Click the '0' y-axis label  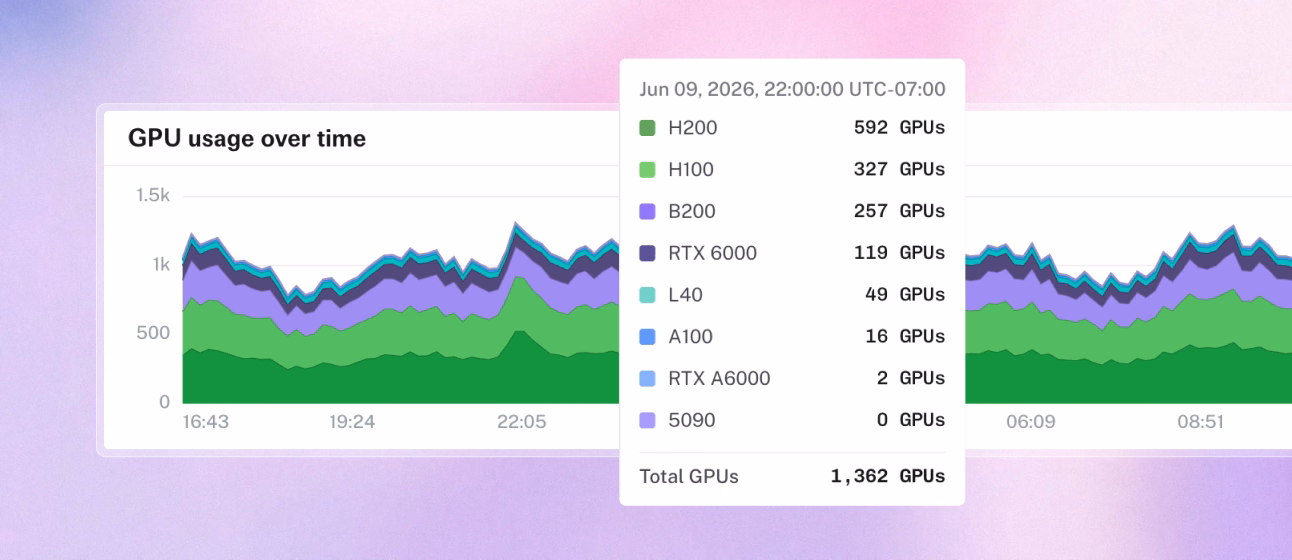pyautogui.click(x=165, y=402)
